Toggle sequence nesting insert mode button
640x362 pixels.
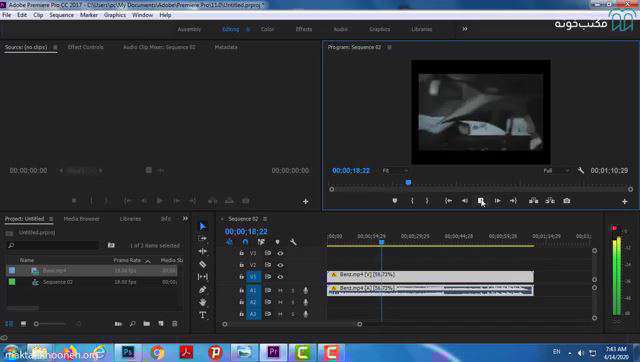pyautogui.click(x=229, y=242)
